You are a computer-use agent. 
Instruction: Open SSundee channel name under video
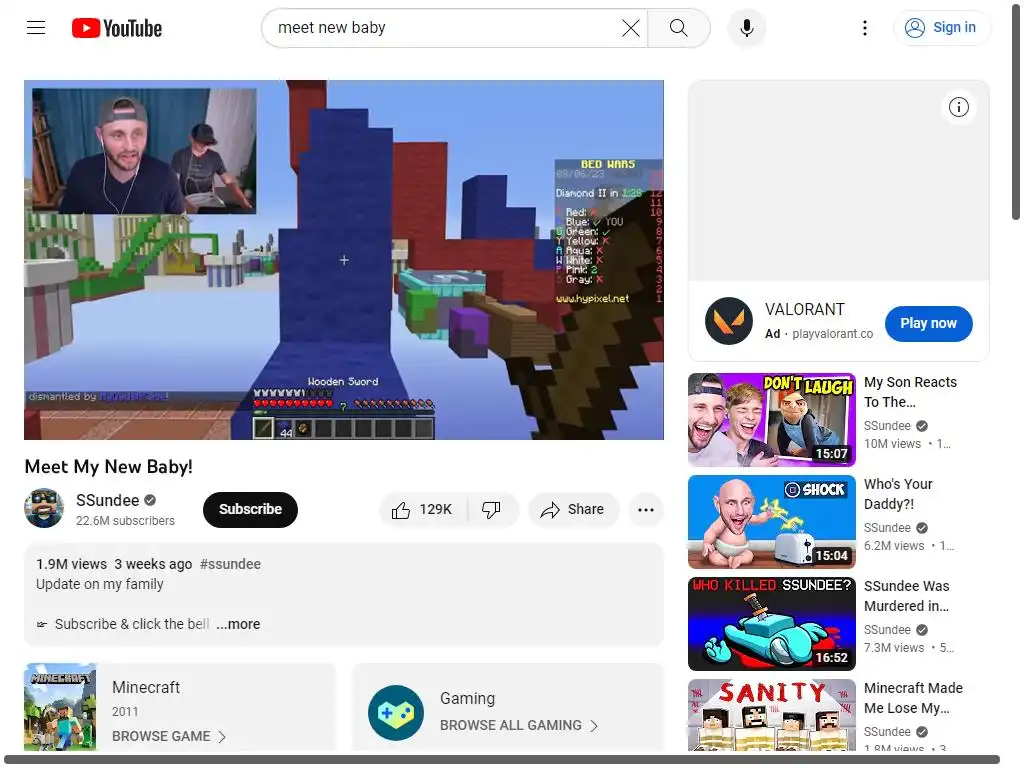(x=108, y=500)
